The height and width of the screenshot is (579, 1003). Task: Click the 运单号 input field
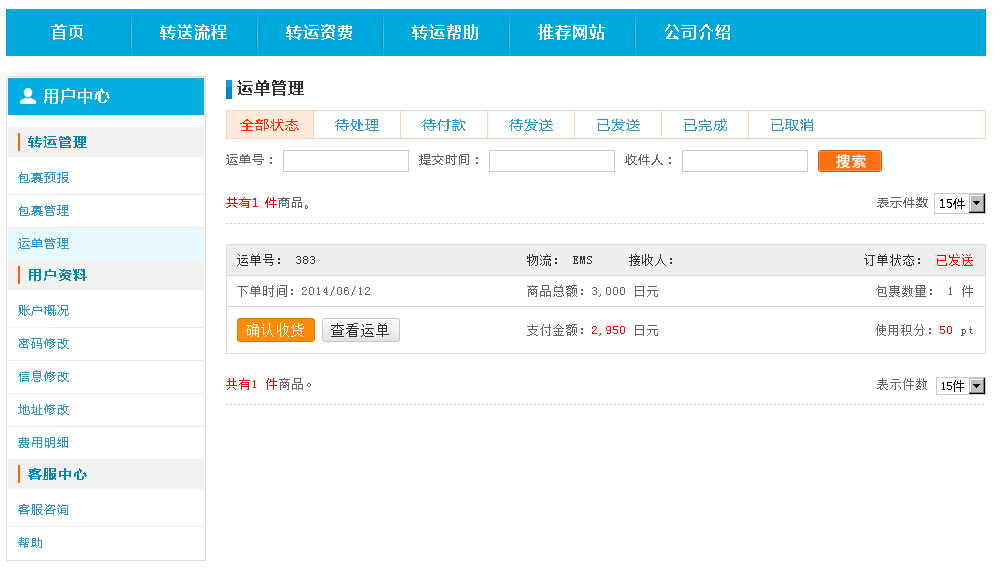[345, 160]
